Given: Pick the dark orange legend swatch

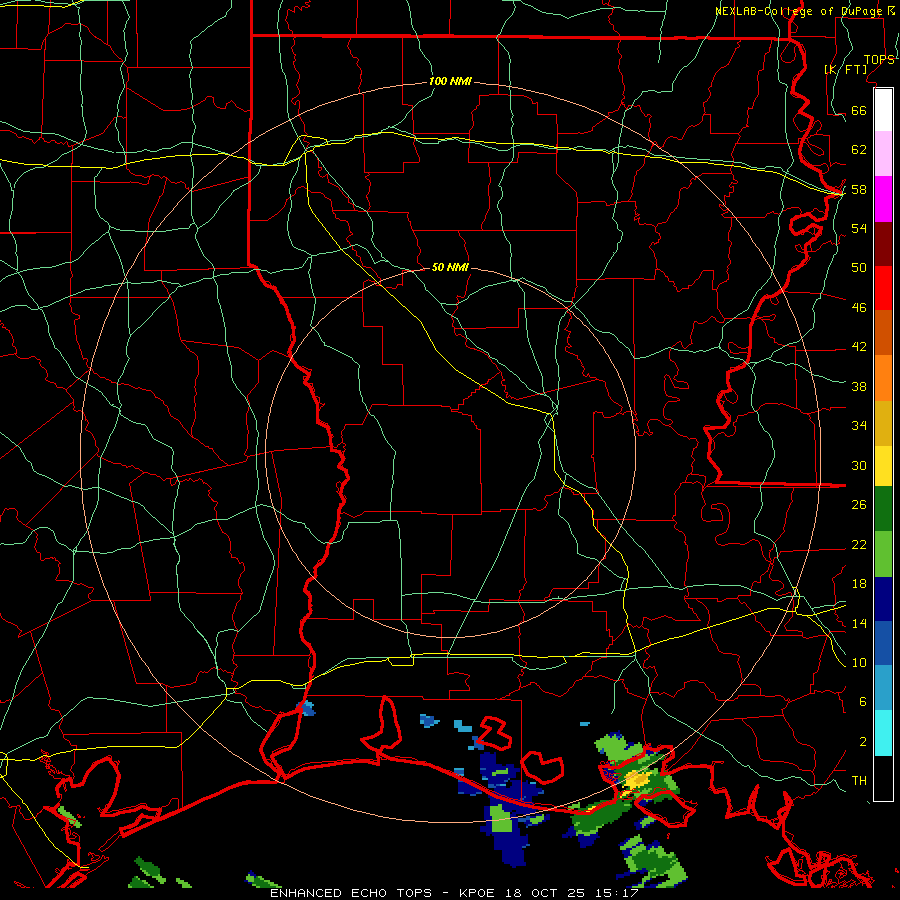Looking at the screenshot, I should (883, 333).
